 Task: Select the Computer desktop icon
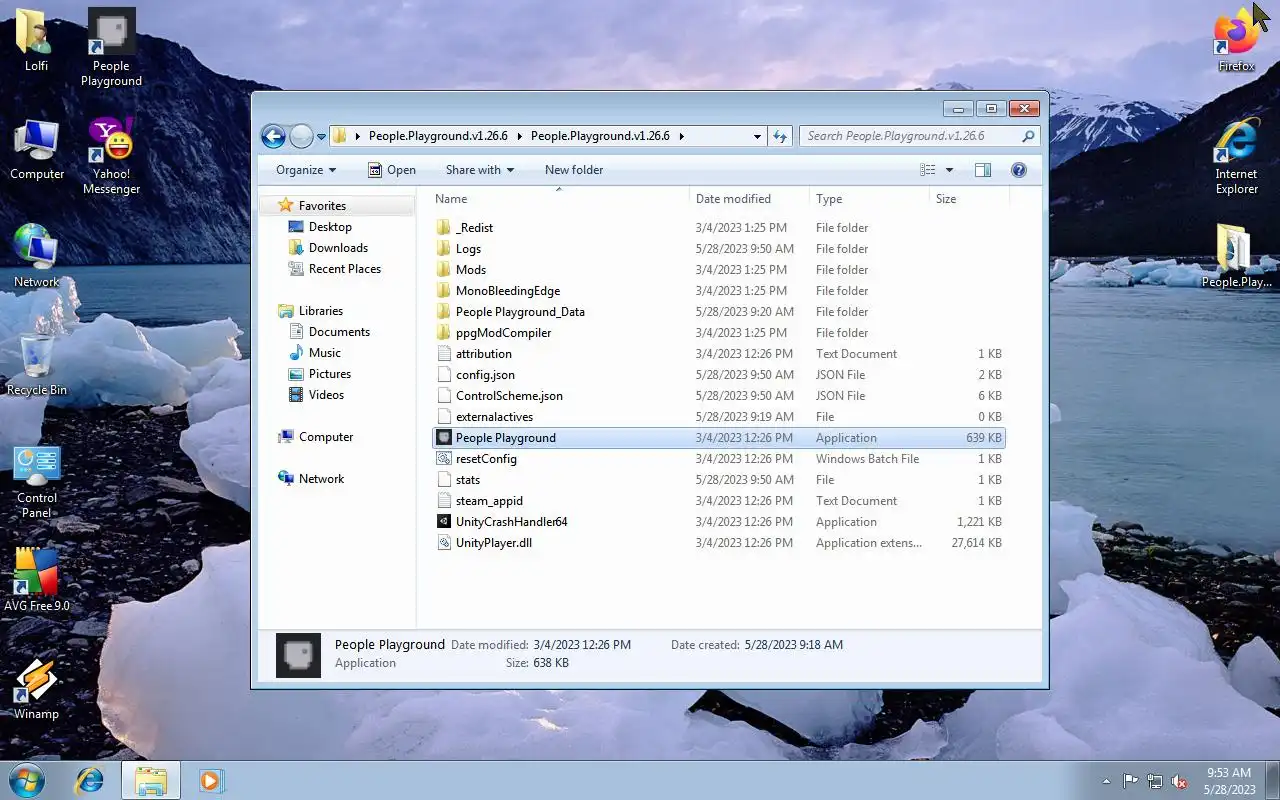click(x=37, y=150)
